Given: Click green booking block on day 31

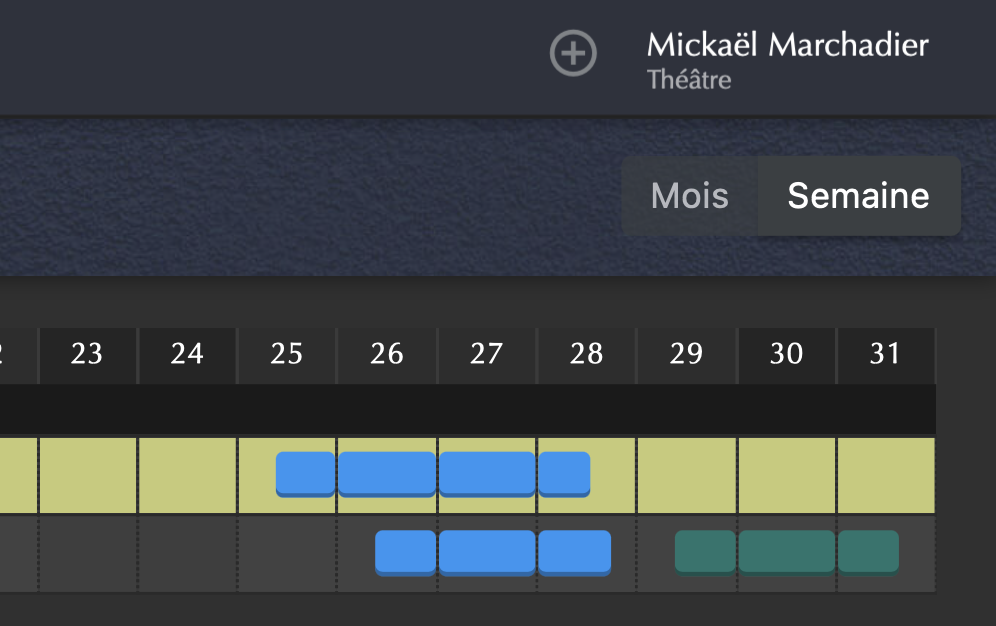Looking at the screenshot, I should 868,551.
